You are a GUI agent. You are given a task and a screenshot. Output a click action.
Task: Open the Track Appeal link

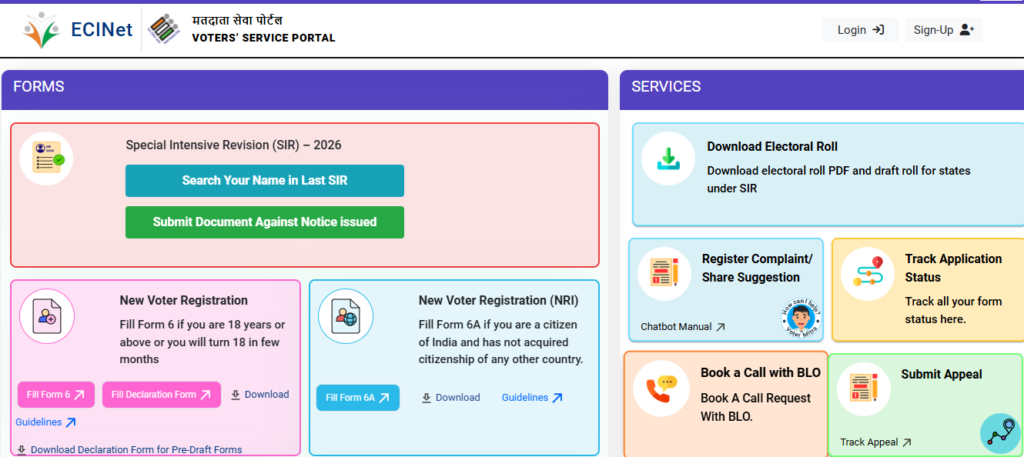[x=875, y=442]
